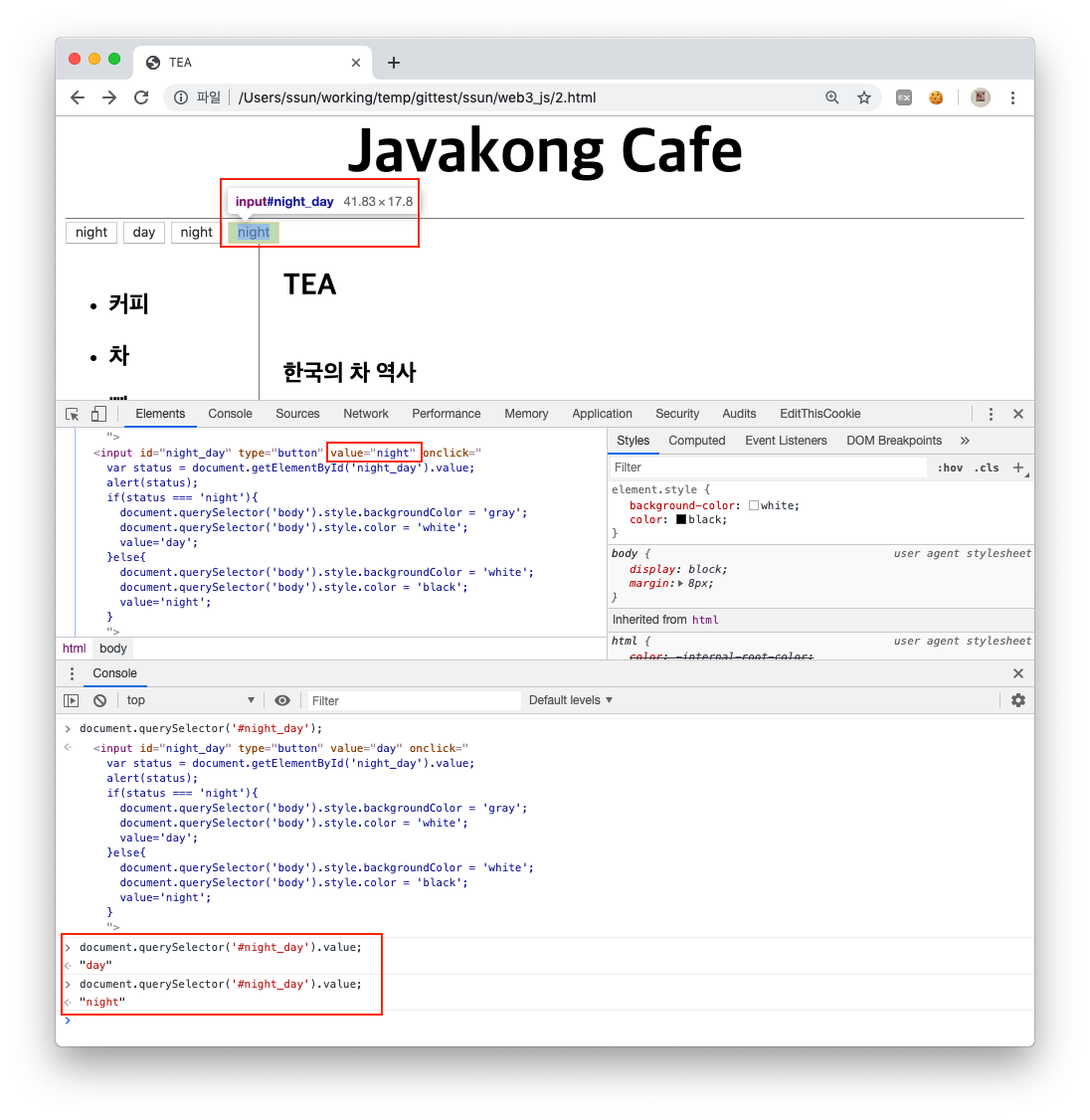
Task: Close the TEA browser tab
Action: 356,63
